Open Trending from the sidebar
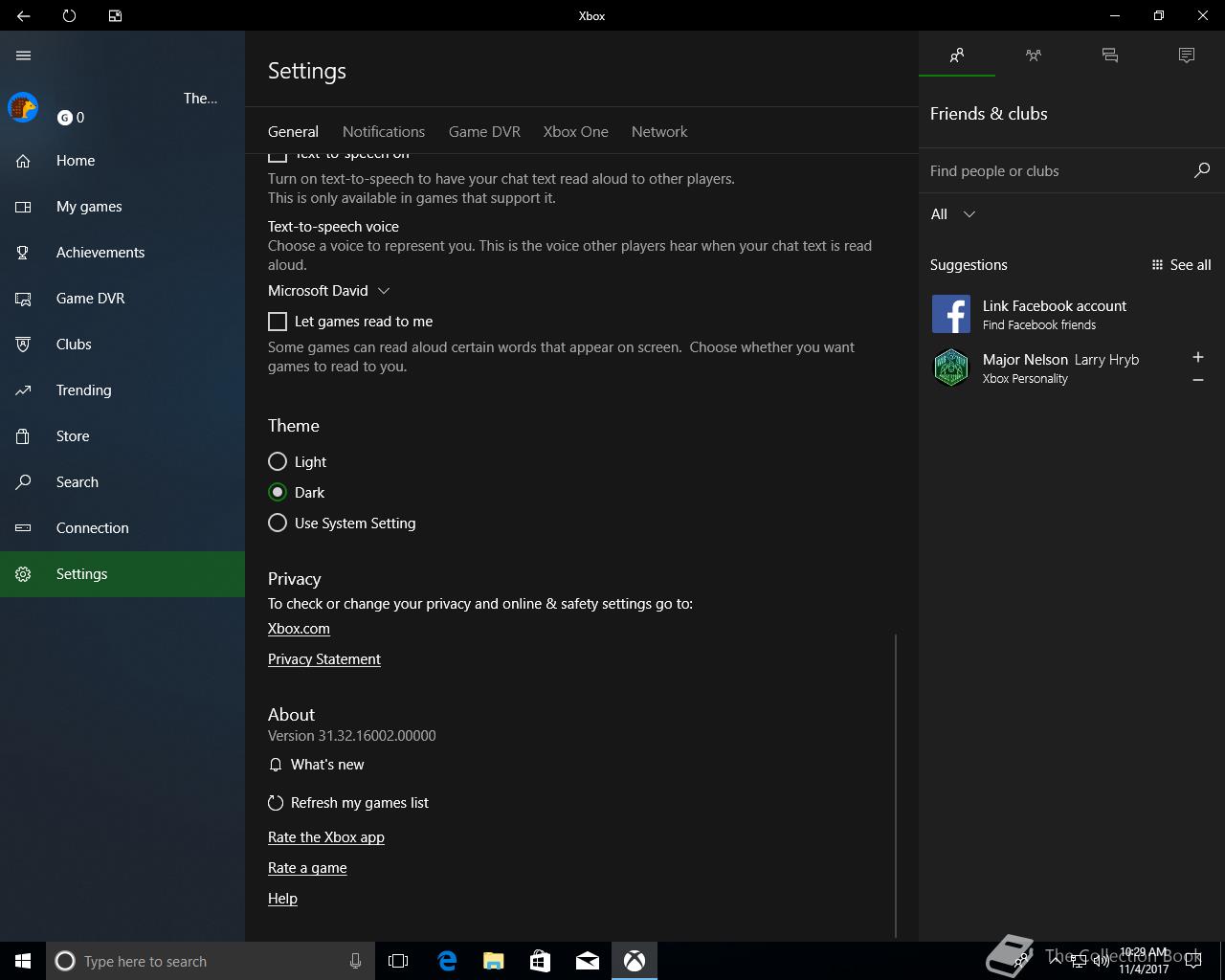The image size is (1225, 980). pyautogui.click(x=122, y=390)
